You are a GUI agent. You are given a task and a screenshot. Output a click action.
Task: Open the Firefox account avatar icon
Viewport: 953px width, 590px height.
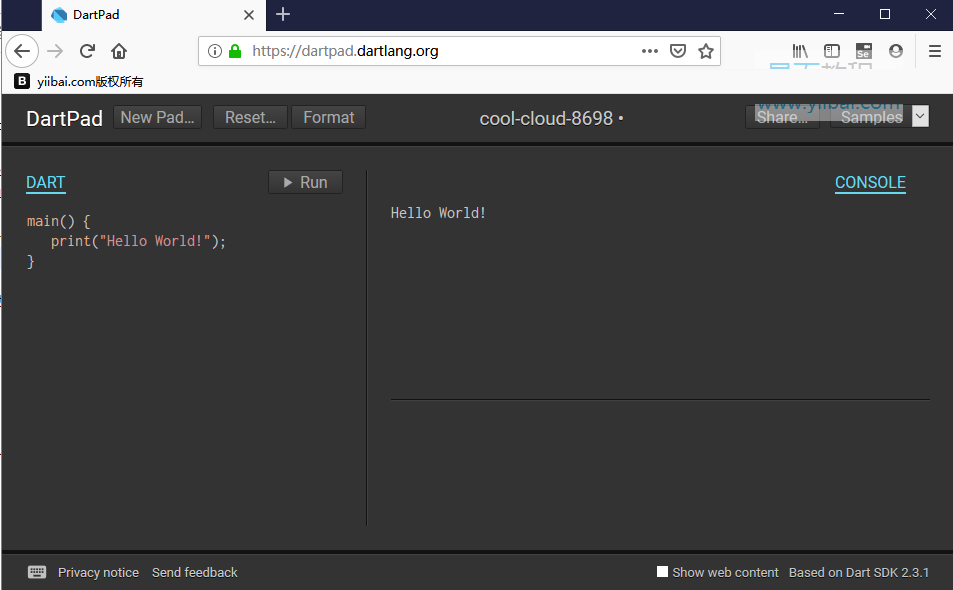click(896, 51)
